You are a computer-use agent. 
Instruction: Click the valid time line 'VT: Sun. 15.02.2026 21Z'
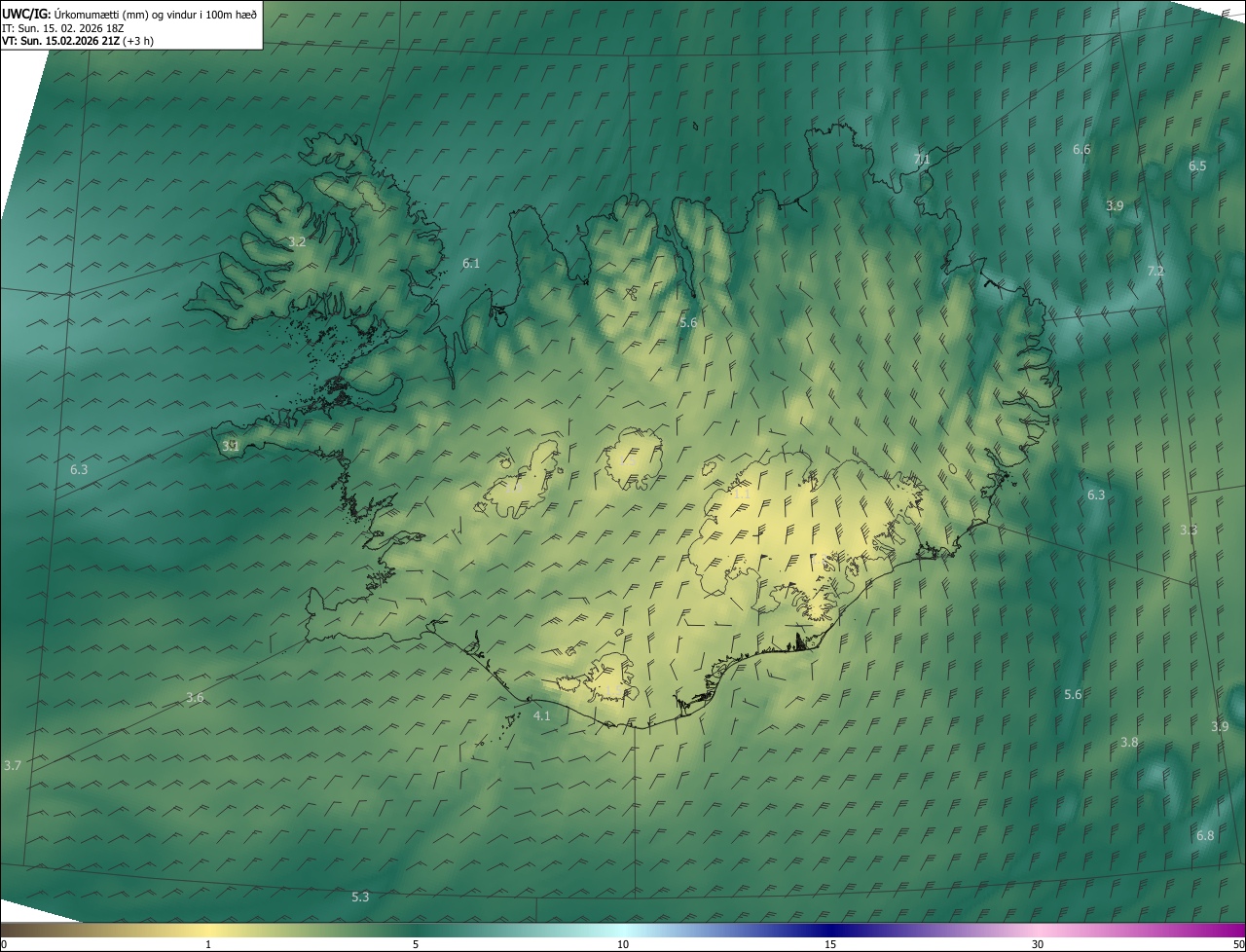tap(61, 41)
